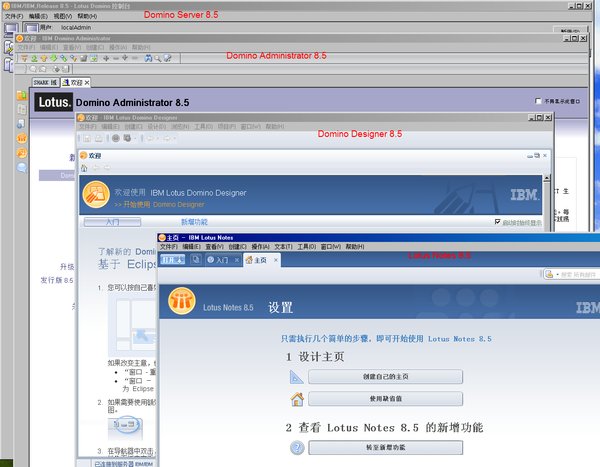Open 帮助(H) menu in Domino Server console

[x=87, y=16]
